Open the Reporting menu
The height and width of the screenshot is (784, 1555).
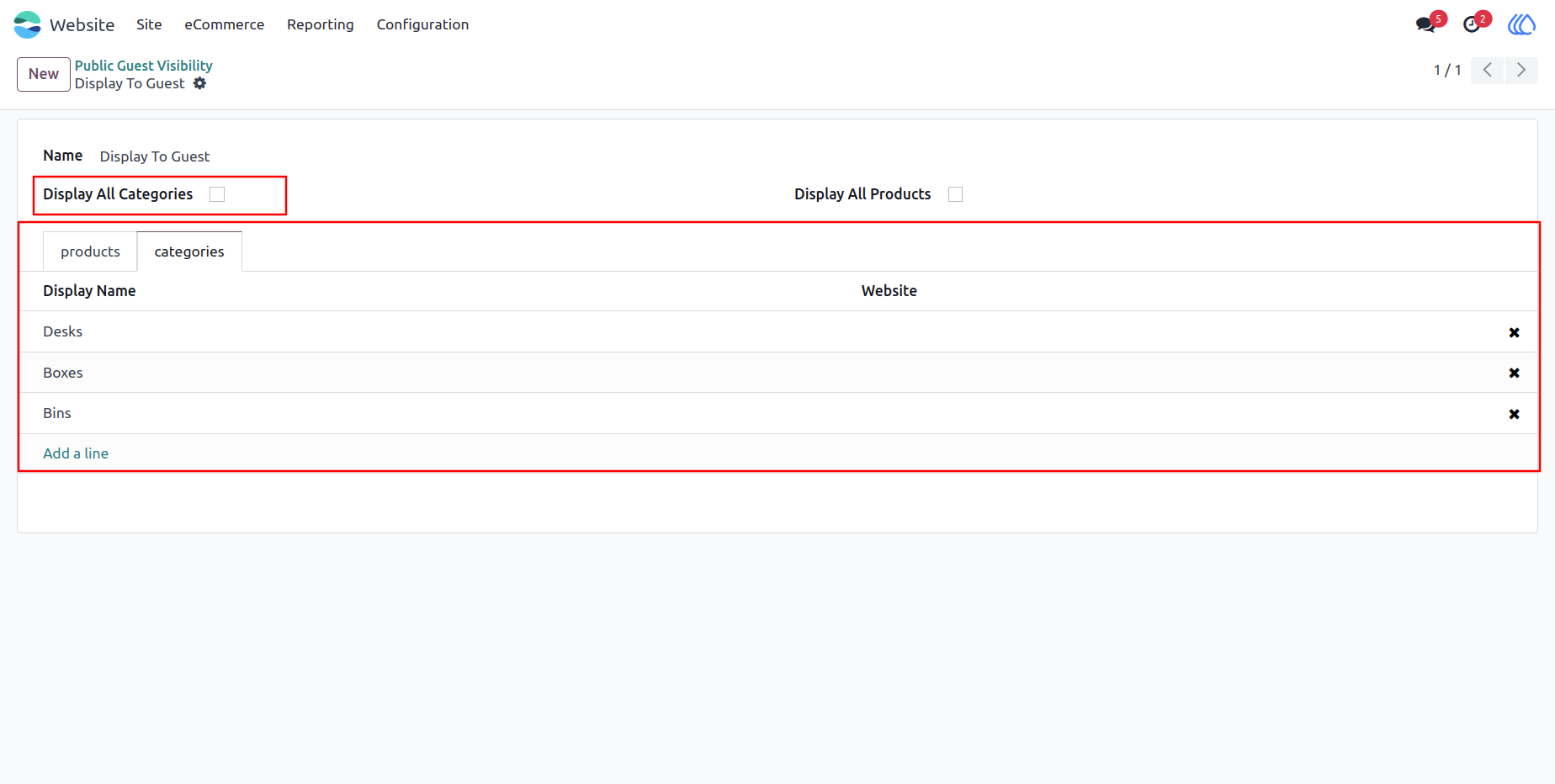coord(321,24)
